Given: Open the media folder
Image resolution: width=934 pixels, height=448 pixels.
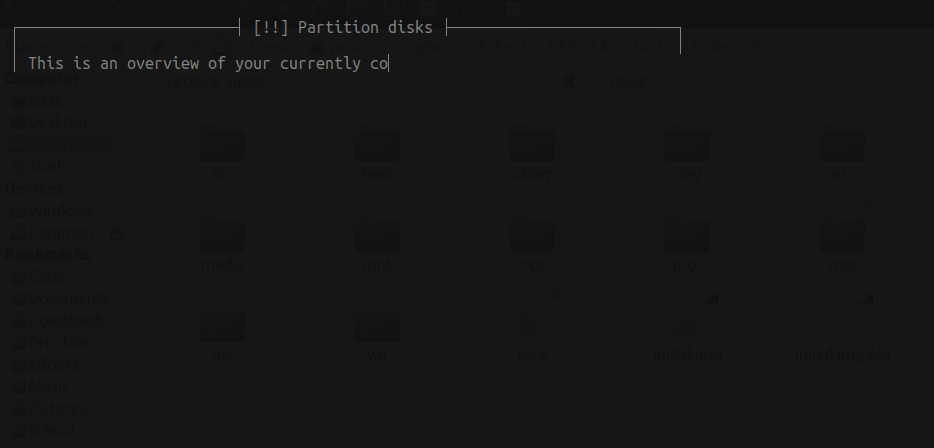Looking at the screenshot, I should pyautogui.click(x=222, y=243).
